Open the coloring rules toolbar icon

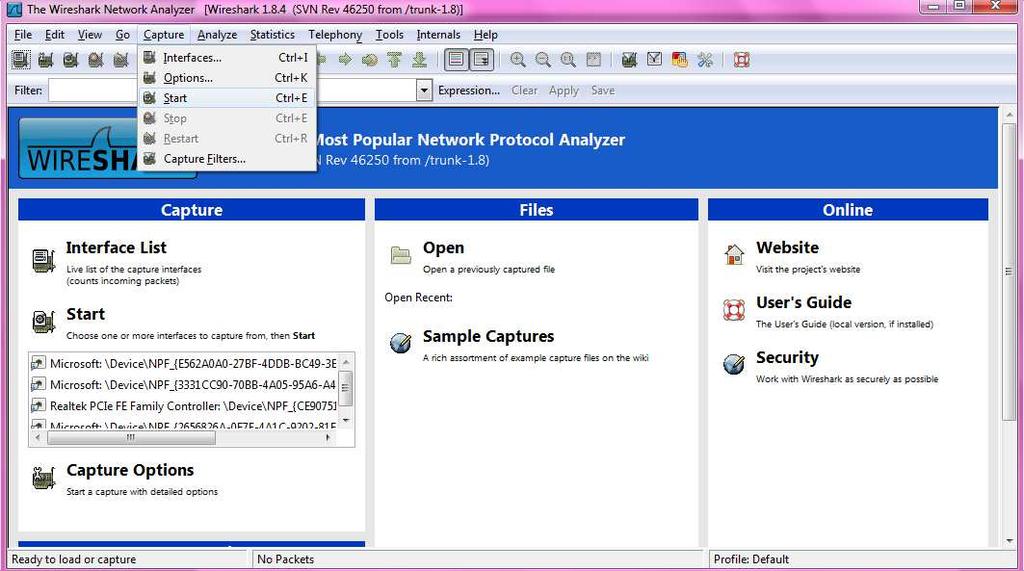coord(680,60)
